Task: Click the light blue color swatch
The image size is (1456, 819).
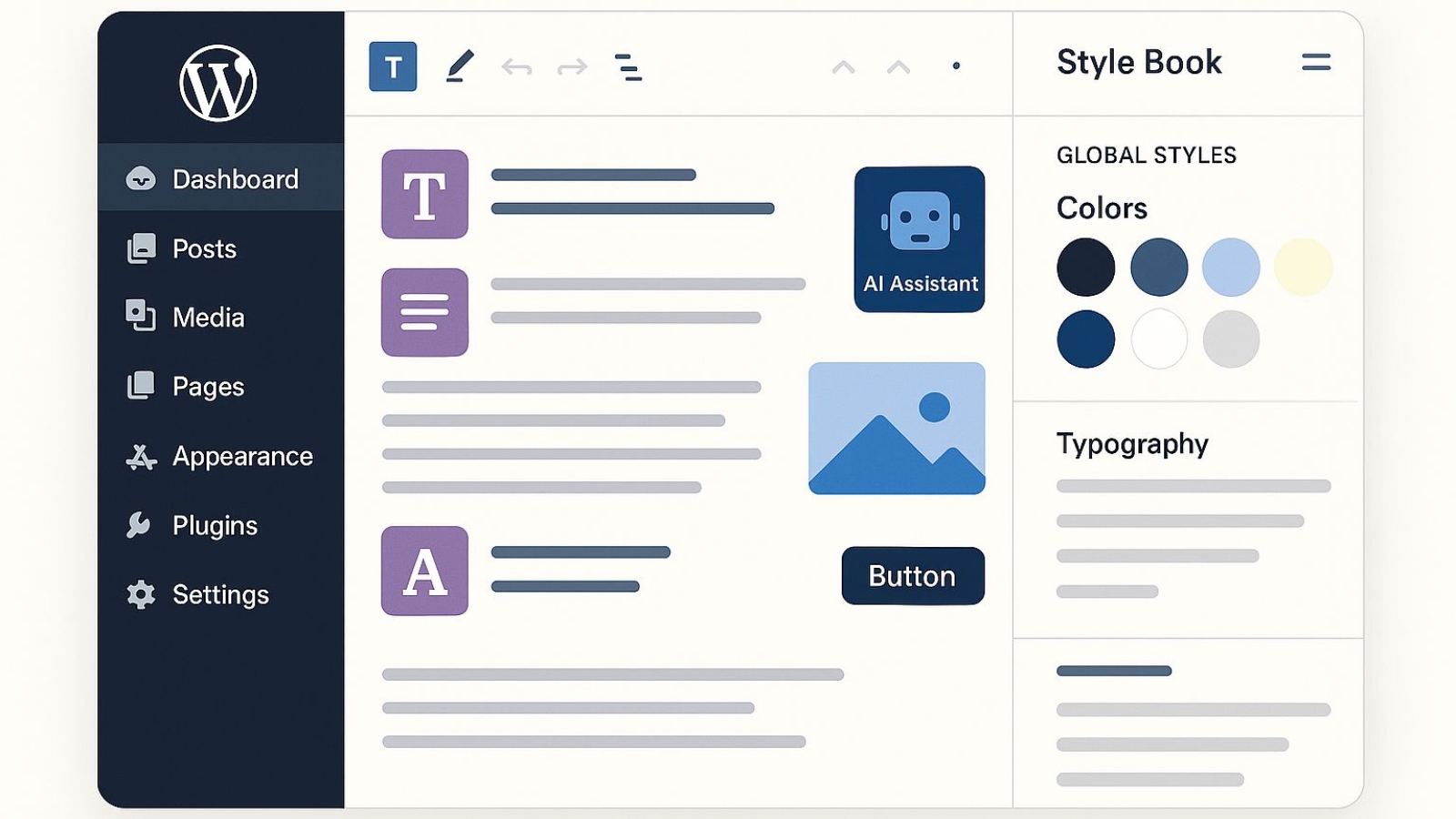Action: click(1232, 267)
